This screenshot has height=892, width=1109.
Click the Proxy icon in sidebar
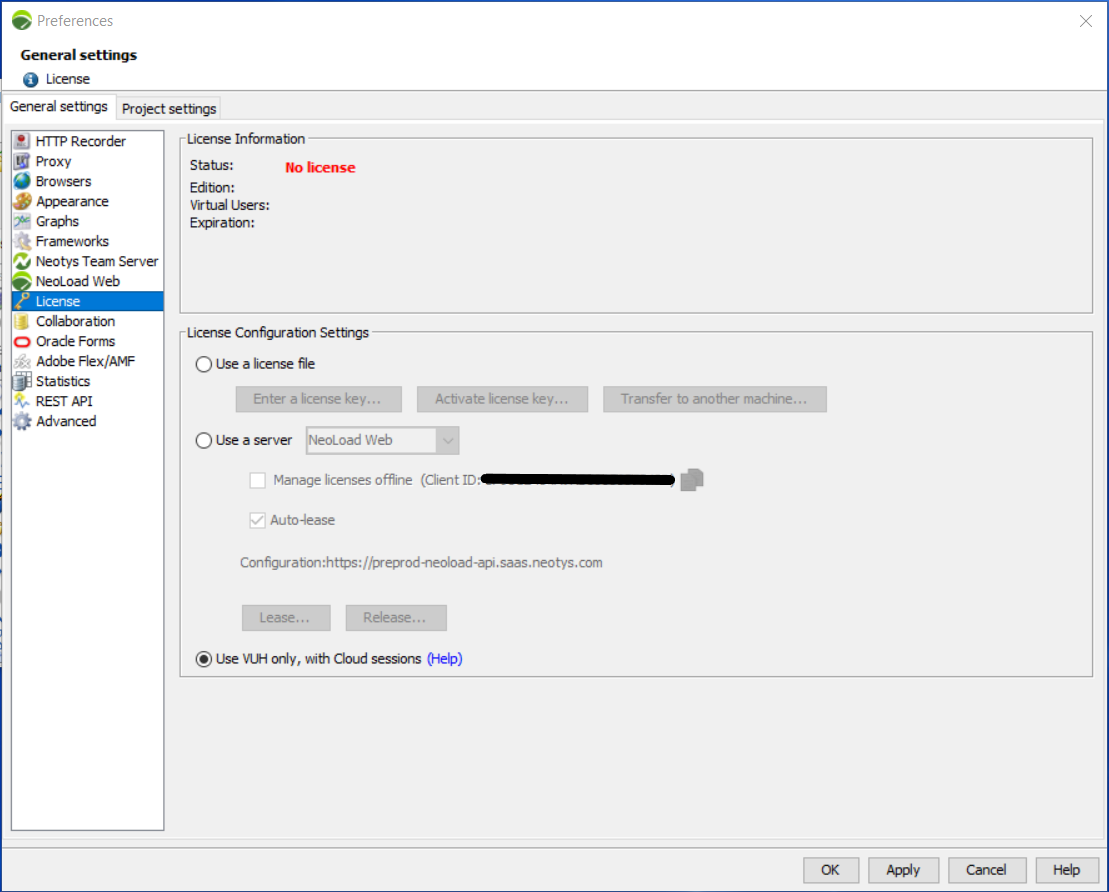pyautogui.click(x=22, y=161)
